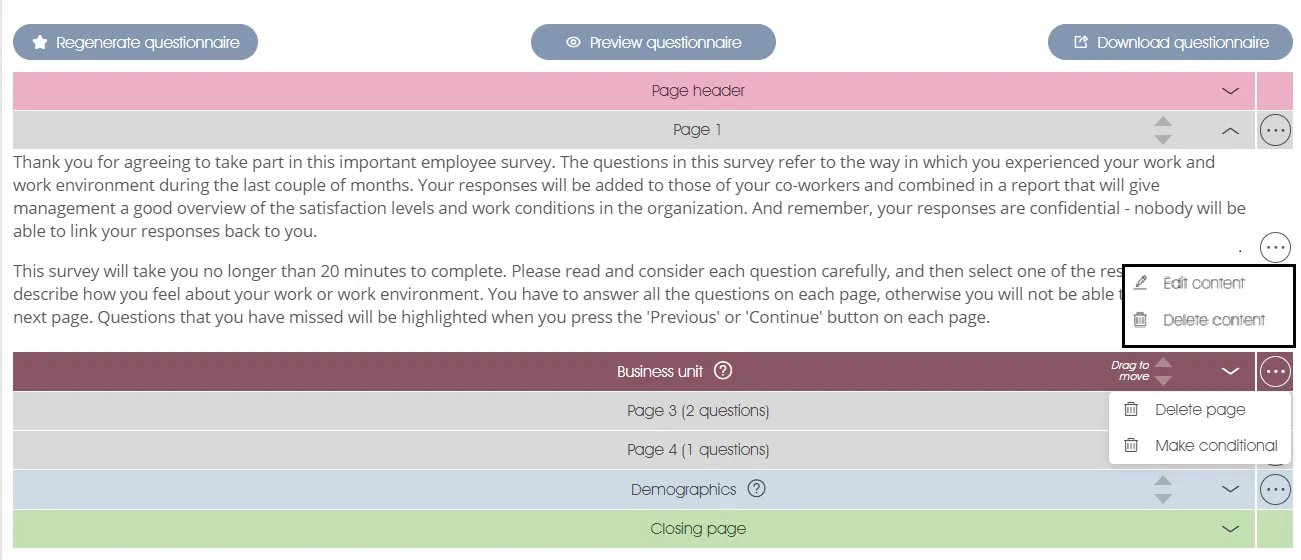The image size is (1301, 560).
Task: Expand the Page header section
Action: (1230, 91)
